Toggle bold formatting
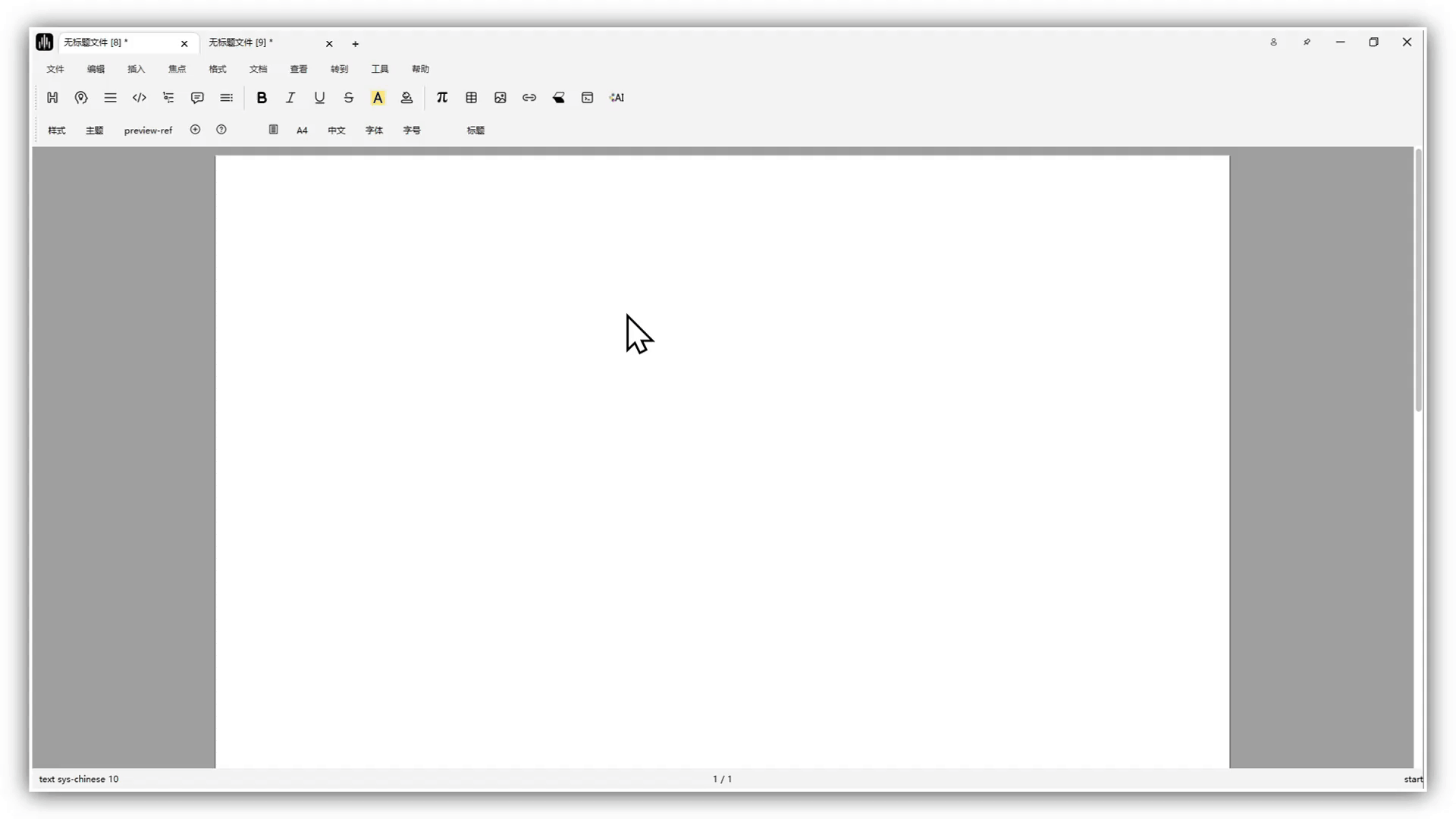Screen dimensions: 1456x819 262,98
